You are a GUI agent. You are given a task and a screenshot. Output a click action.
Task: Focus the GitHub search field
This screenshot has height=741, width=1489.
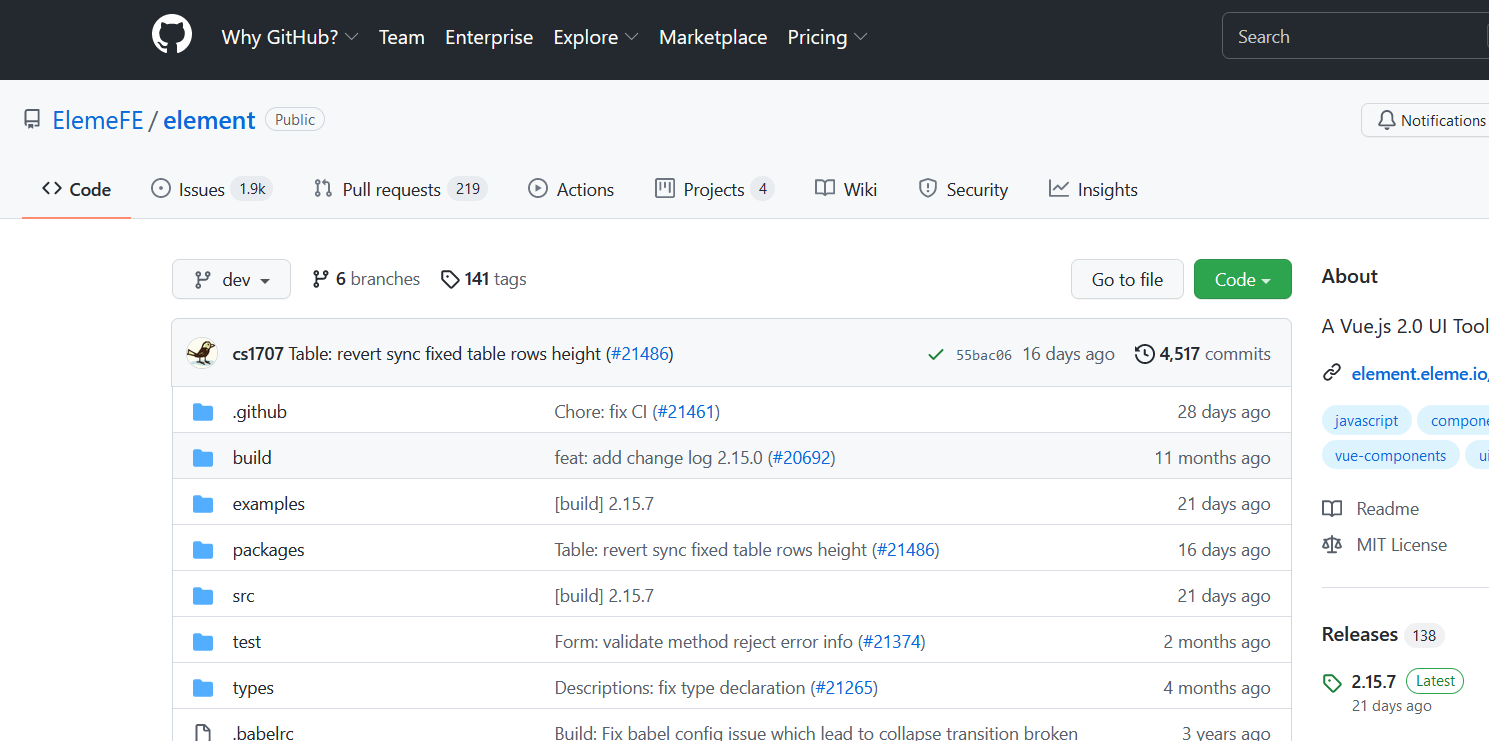[x=1355, y=37]
